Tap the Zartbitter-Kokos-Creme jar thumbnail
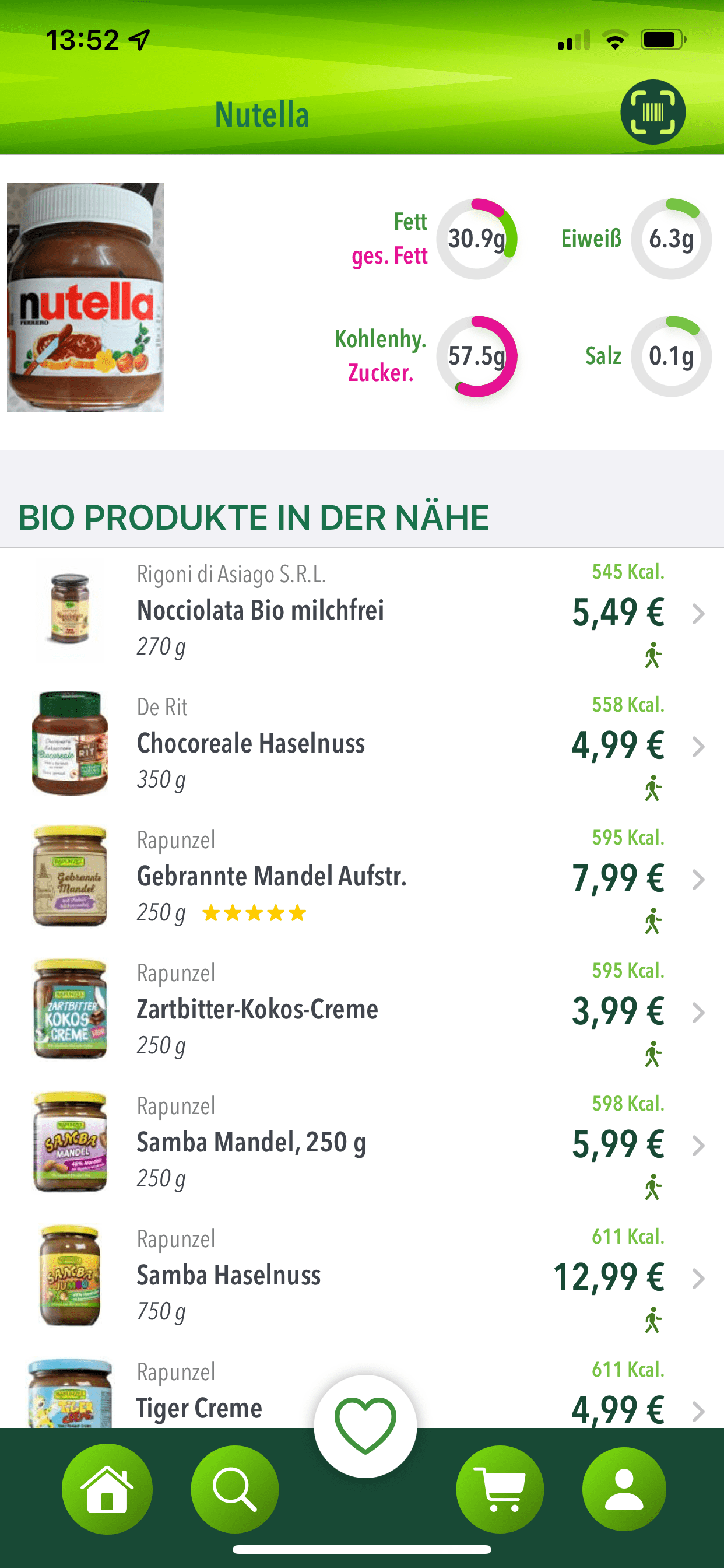724x1568 pixels. coord(70,1009)
